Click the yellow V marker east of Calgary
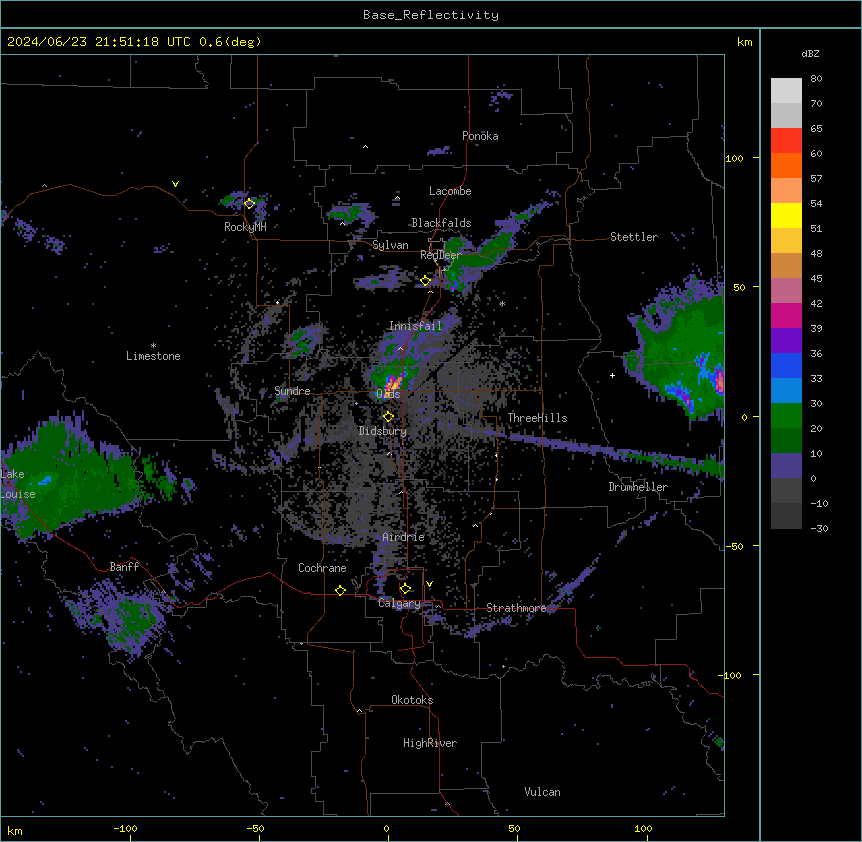Image resolution: width=862 pixels, height=842 pixels. click(429, 584)
